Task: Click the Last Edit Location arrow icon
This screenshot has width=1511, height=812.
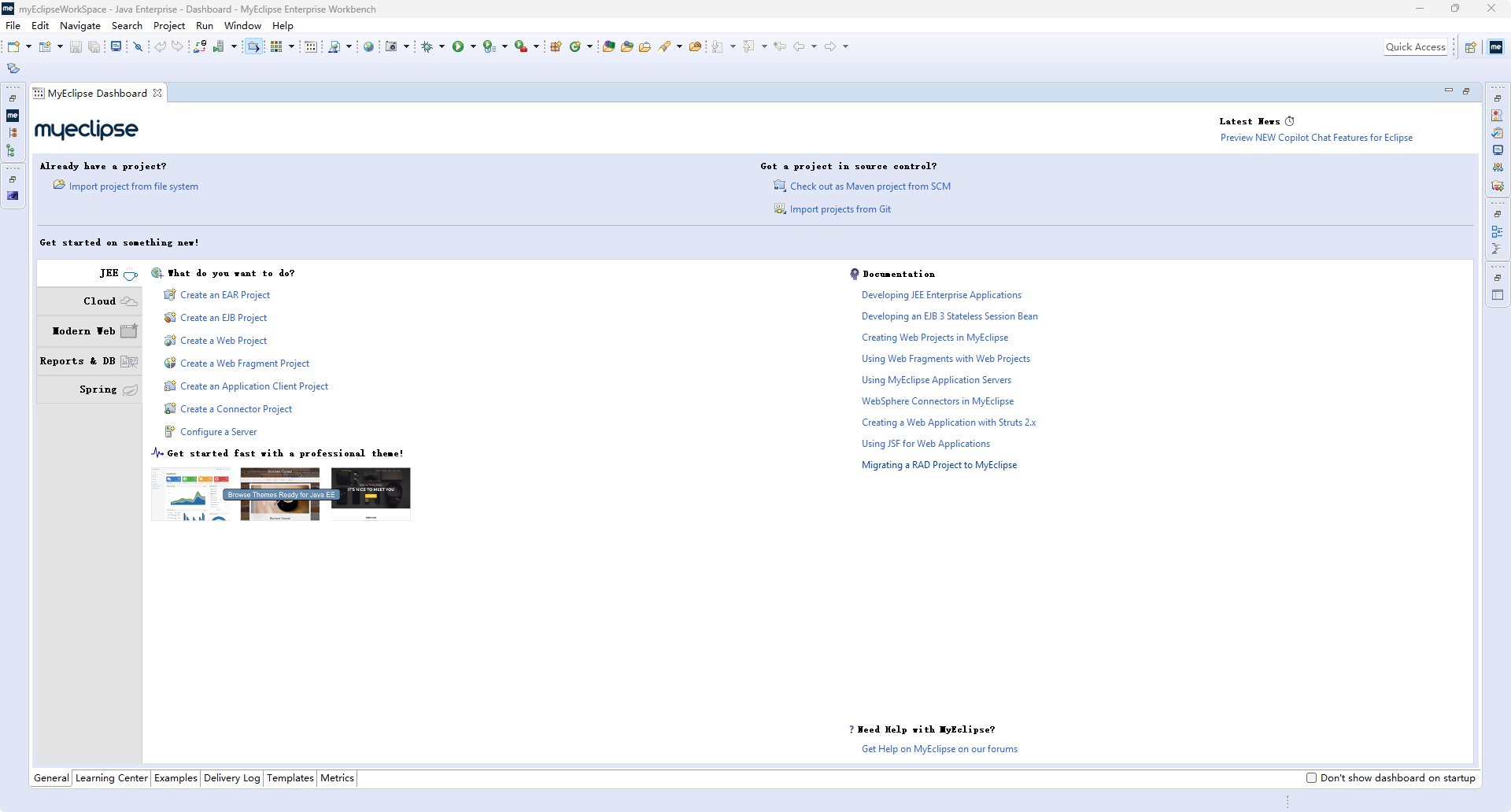Action: [x=780, y=46]
